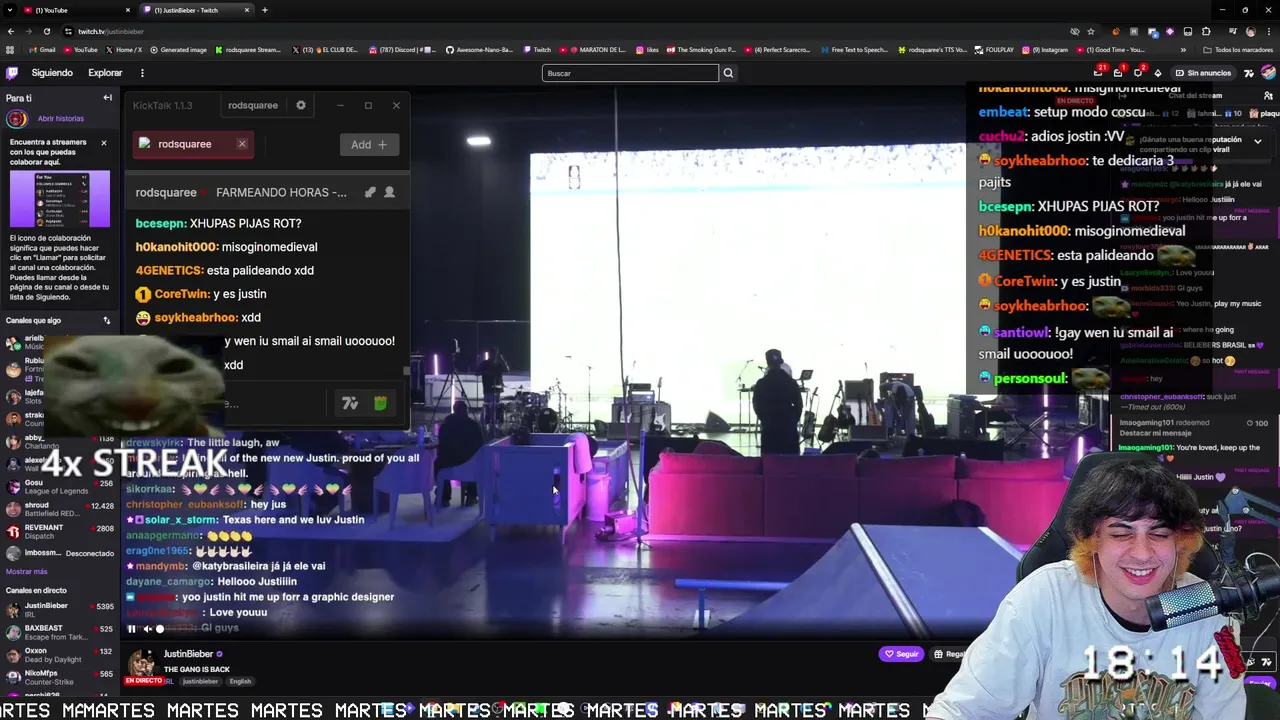Viewport: 1280px width, 720px height.
Task: Open Gosu channel in sidebar
Action: pyautogui.click(x=60, y=487)
